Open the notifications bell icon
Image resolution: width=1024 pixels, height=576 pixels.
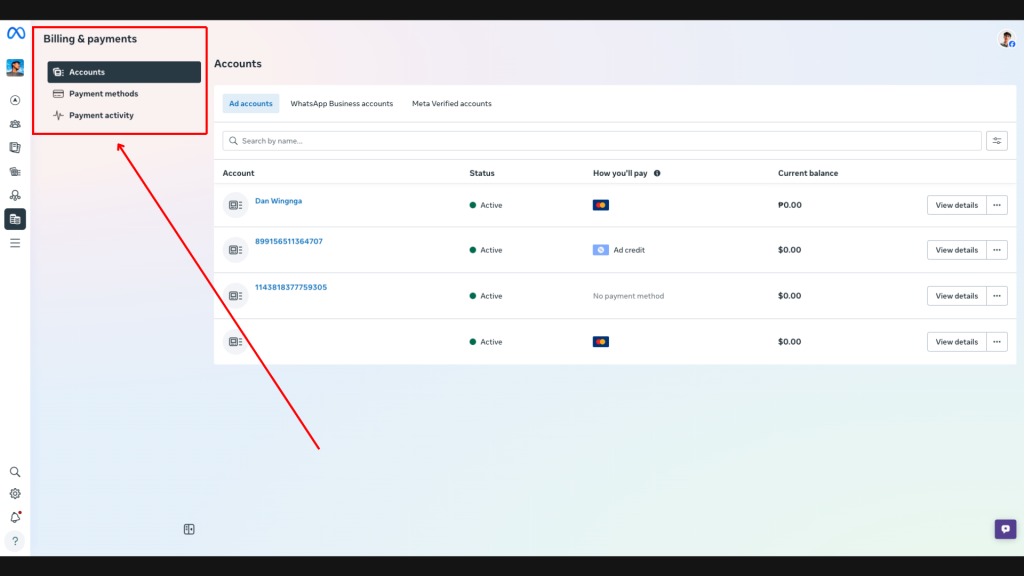15,517
